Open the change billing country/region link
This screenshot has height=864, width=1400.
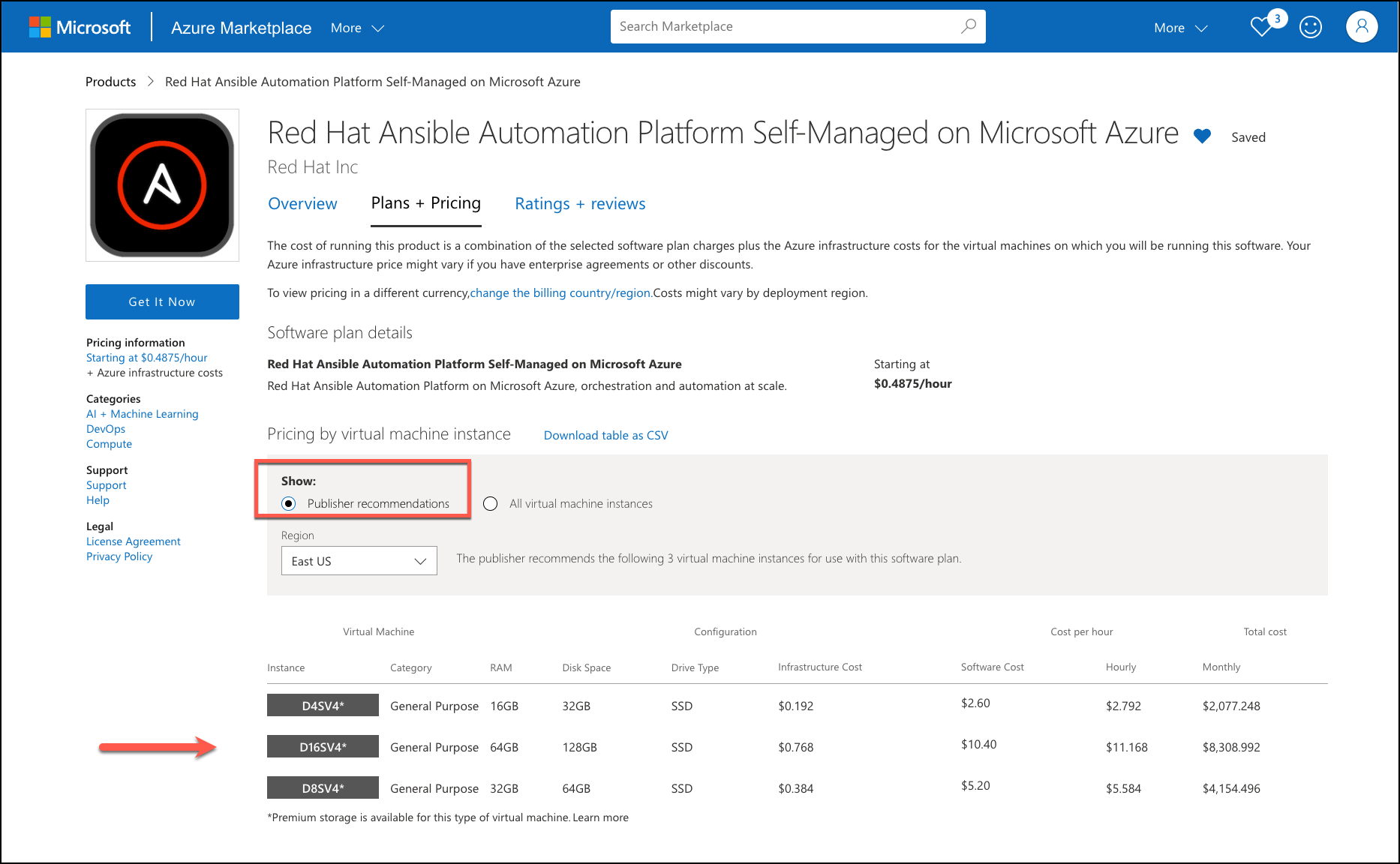tap(560, 293)
